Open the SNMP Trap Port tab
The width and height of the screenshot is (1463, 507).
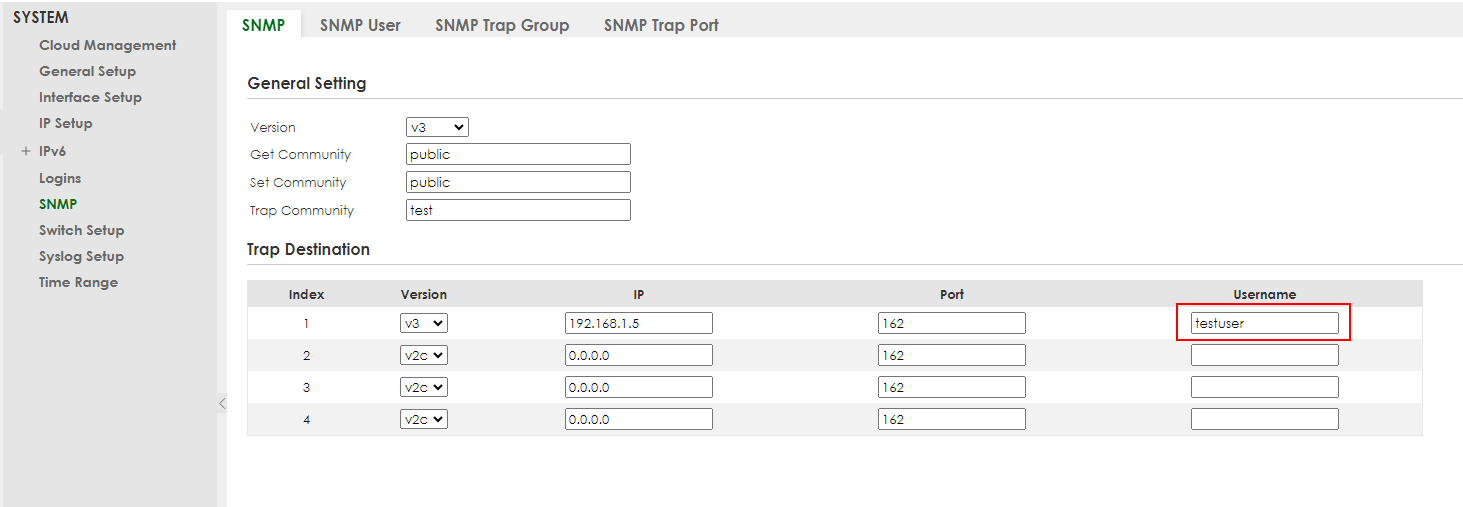click(661, 25)
